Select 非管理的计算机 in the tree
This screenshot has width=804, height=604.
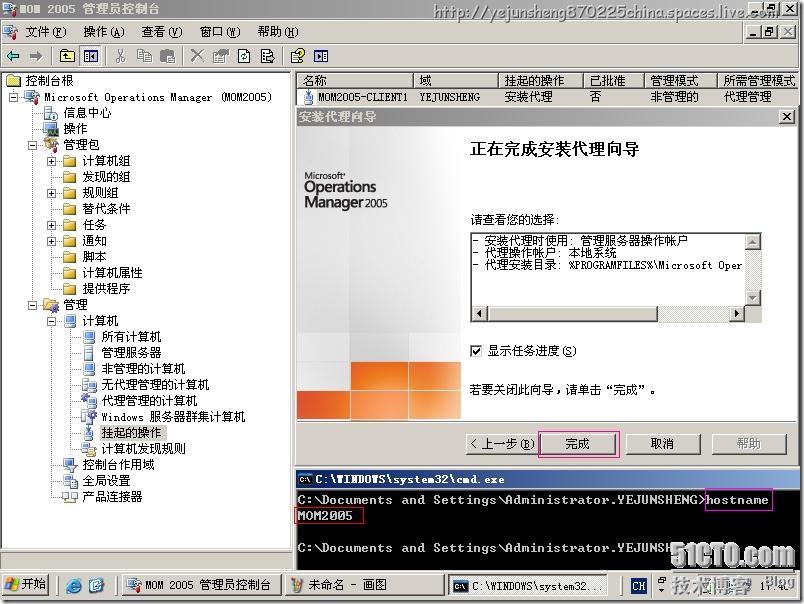click(143, 369)
